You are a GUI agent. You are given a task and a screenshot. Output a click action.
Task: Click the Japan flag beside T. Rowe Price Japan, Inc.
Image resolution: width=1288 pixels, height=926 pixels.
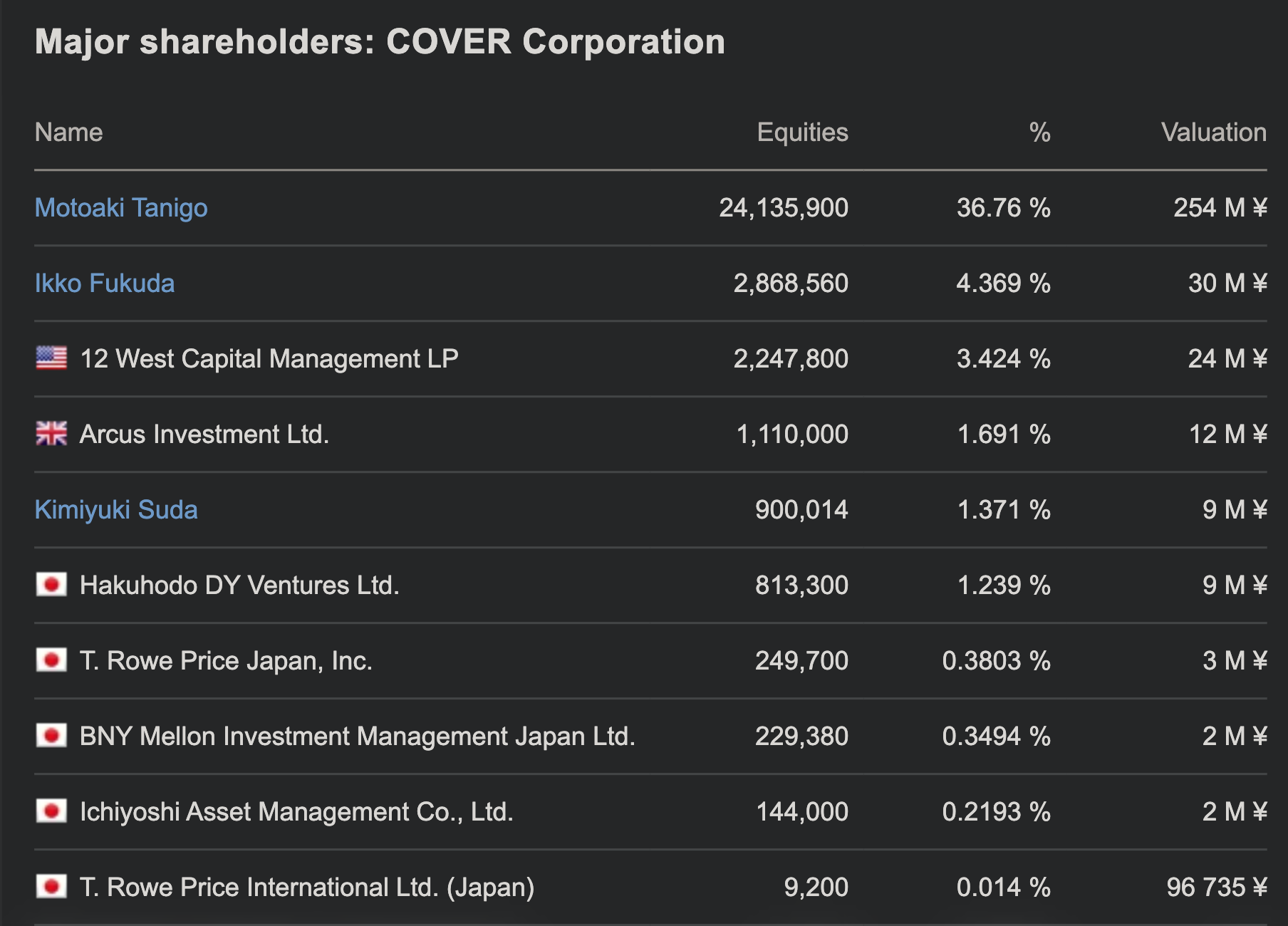[51, 660]
